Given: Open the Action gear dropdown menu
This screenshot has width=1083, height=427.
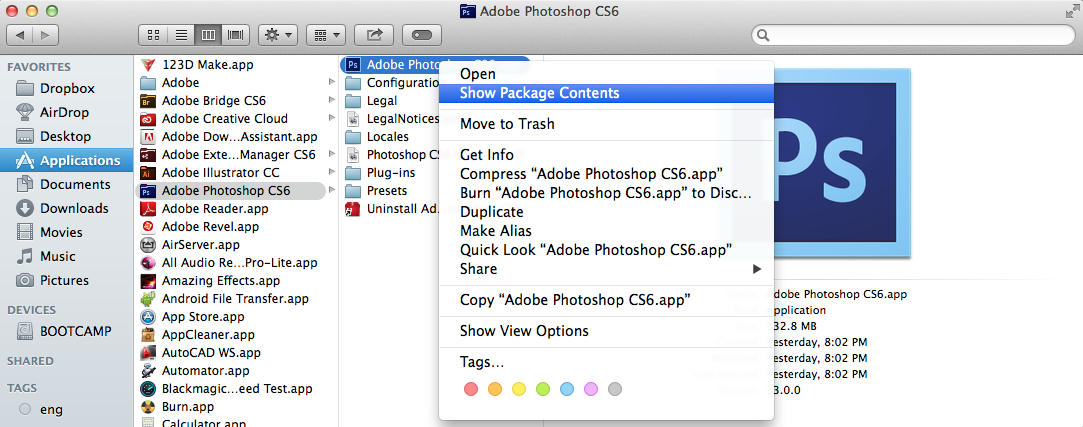Looking at the screenshot, I should coord(278,35).
